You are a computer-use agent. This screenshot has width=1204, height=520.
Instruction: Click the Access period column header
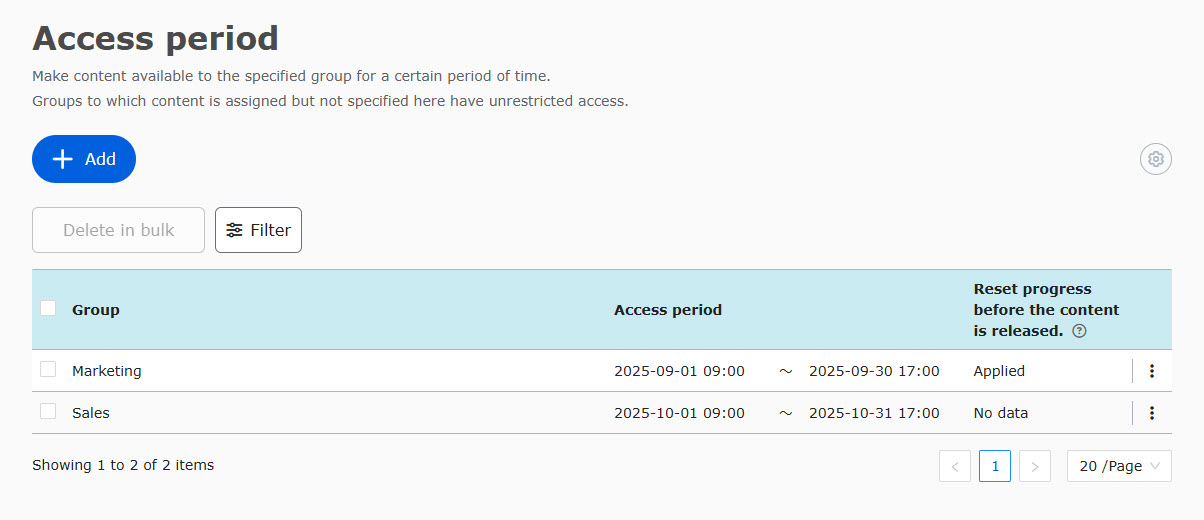coord(668,310)
